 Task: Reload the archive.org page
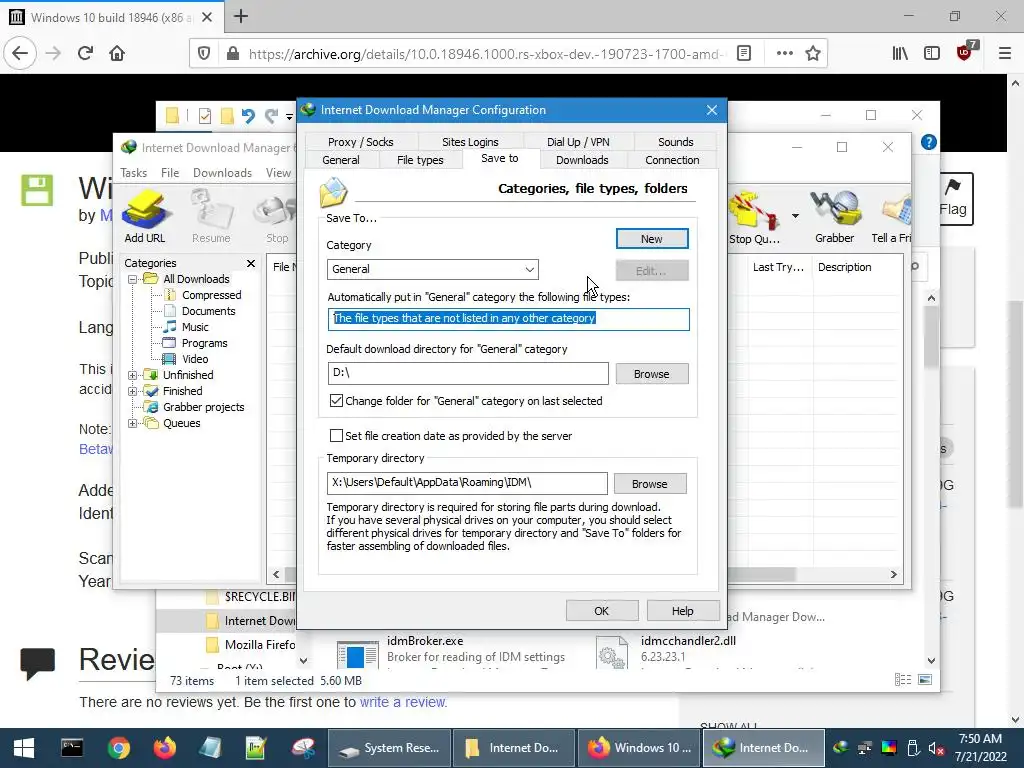click(x=85, y=53)
